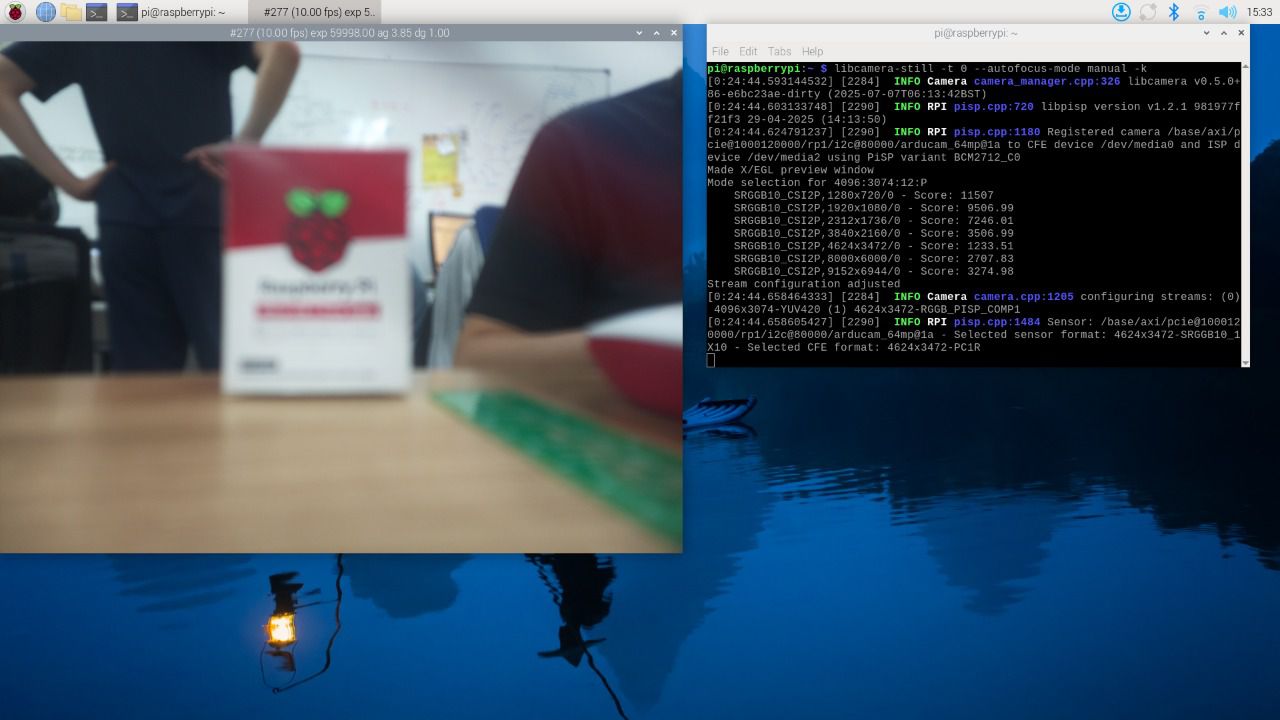Click the terminal scrollbar down arrow
The image size is (1280, 720).
point(1245,362)
